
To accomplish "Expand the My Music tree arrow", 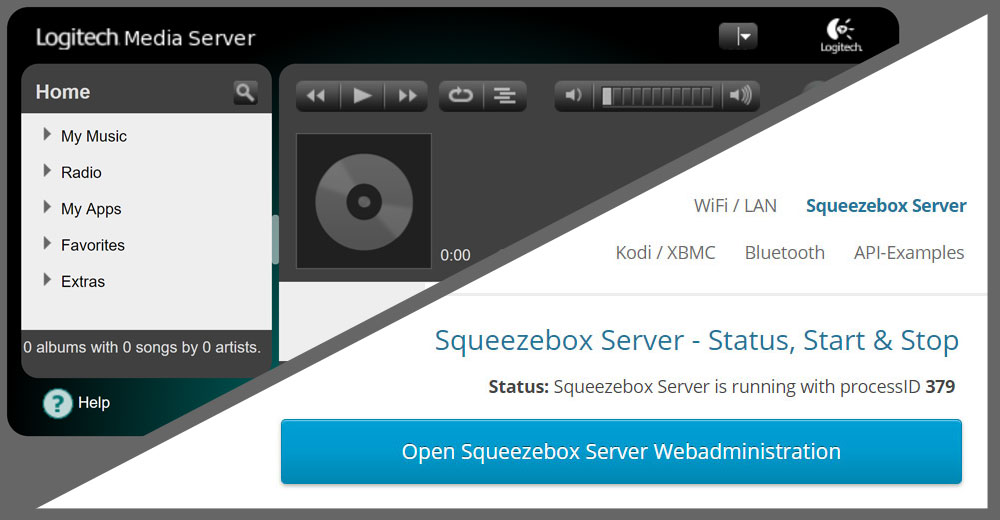I will (47, 134).
